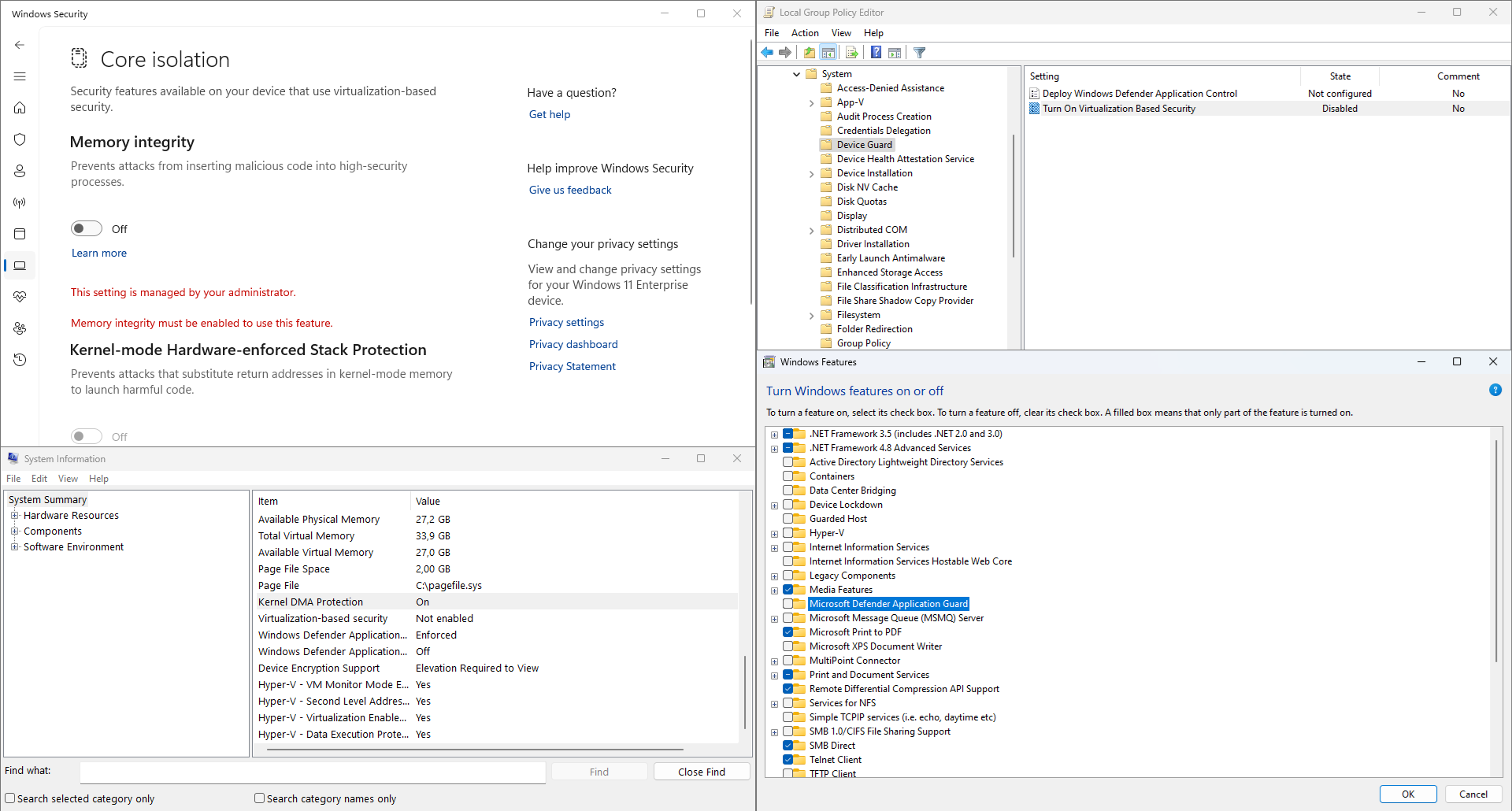The height and width of the screenshot is (811, 1512).
Task: Toggle Show/Hide Console Tree toolbar icon
Action: [828, 53]
